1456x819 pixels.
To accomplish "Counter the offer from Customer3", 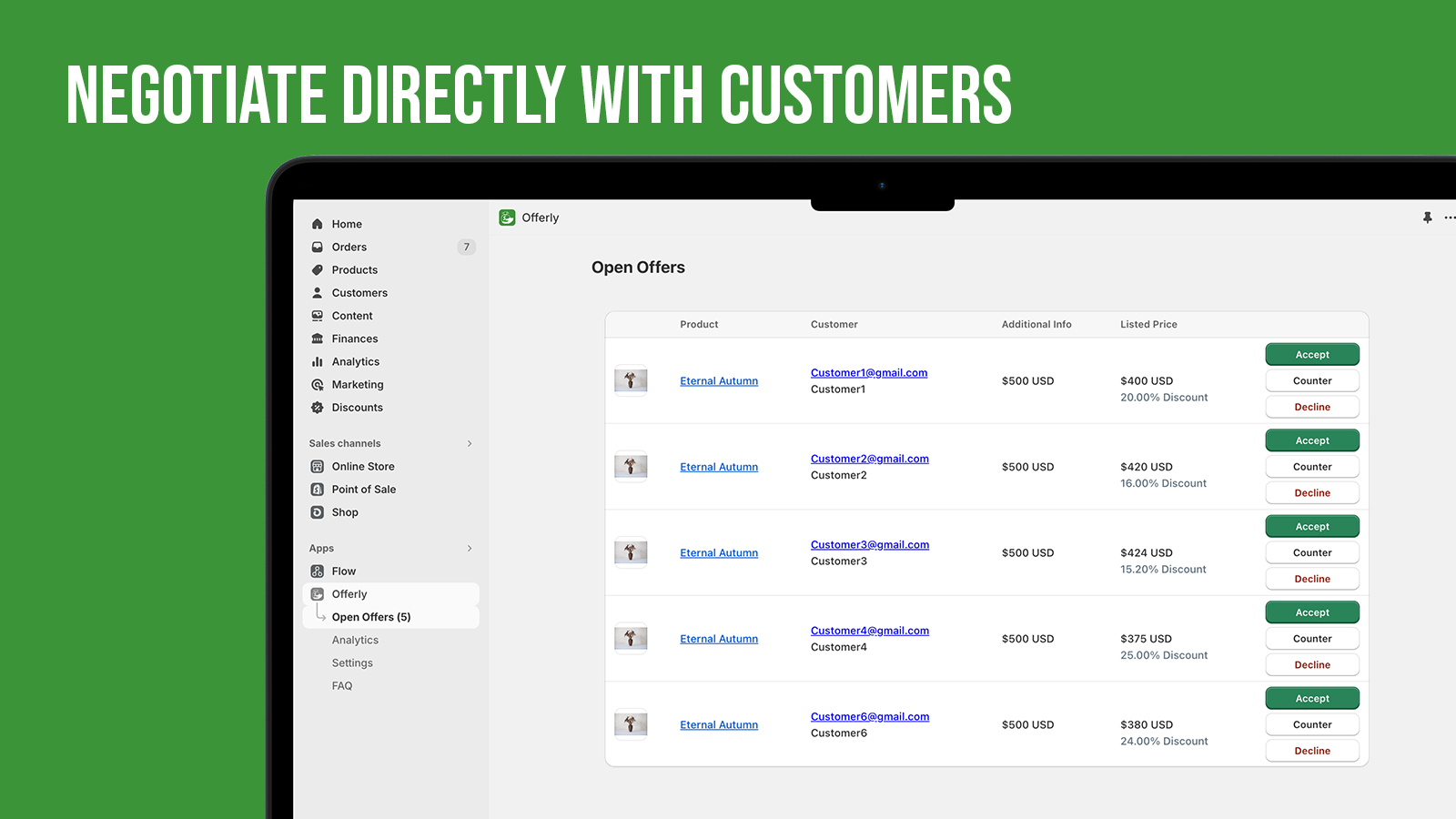I will click(1312, 552).
